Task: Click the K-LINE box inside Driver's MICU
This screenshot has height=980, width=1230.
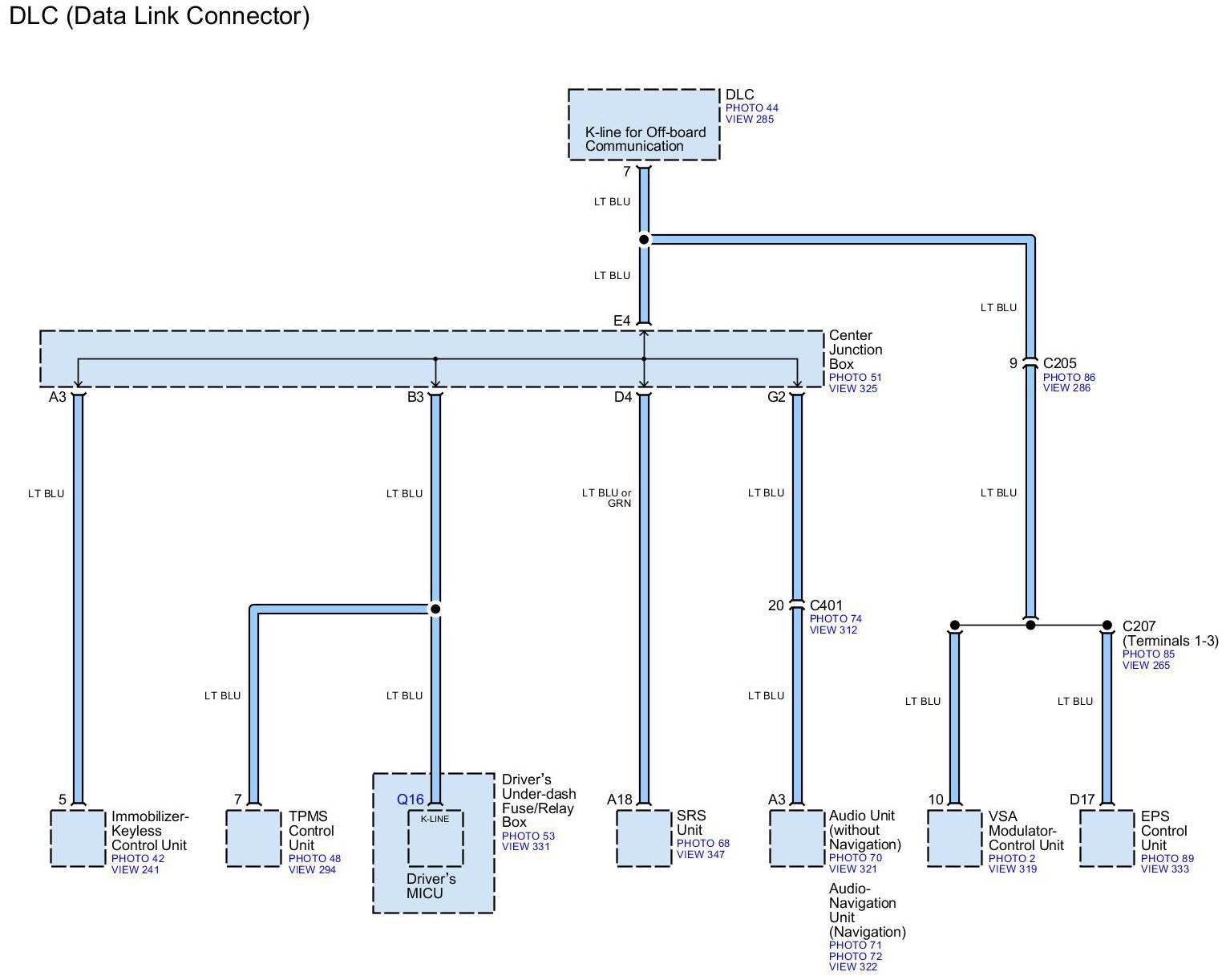Action: click(435, 839)
